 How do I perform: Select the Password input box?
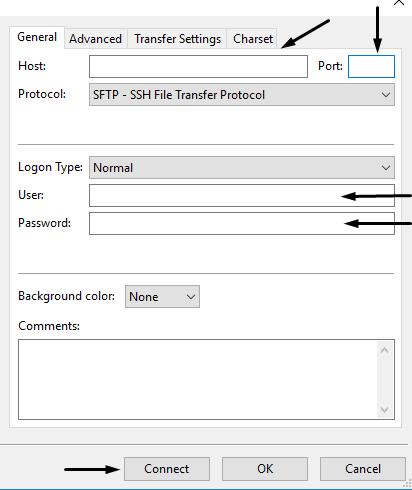click(x=242, y=223)
